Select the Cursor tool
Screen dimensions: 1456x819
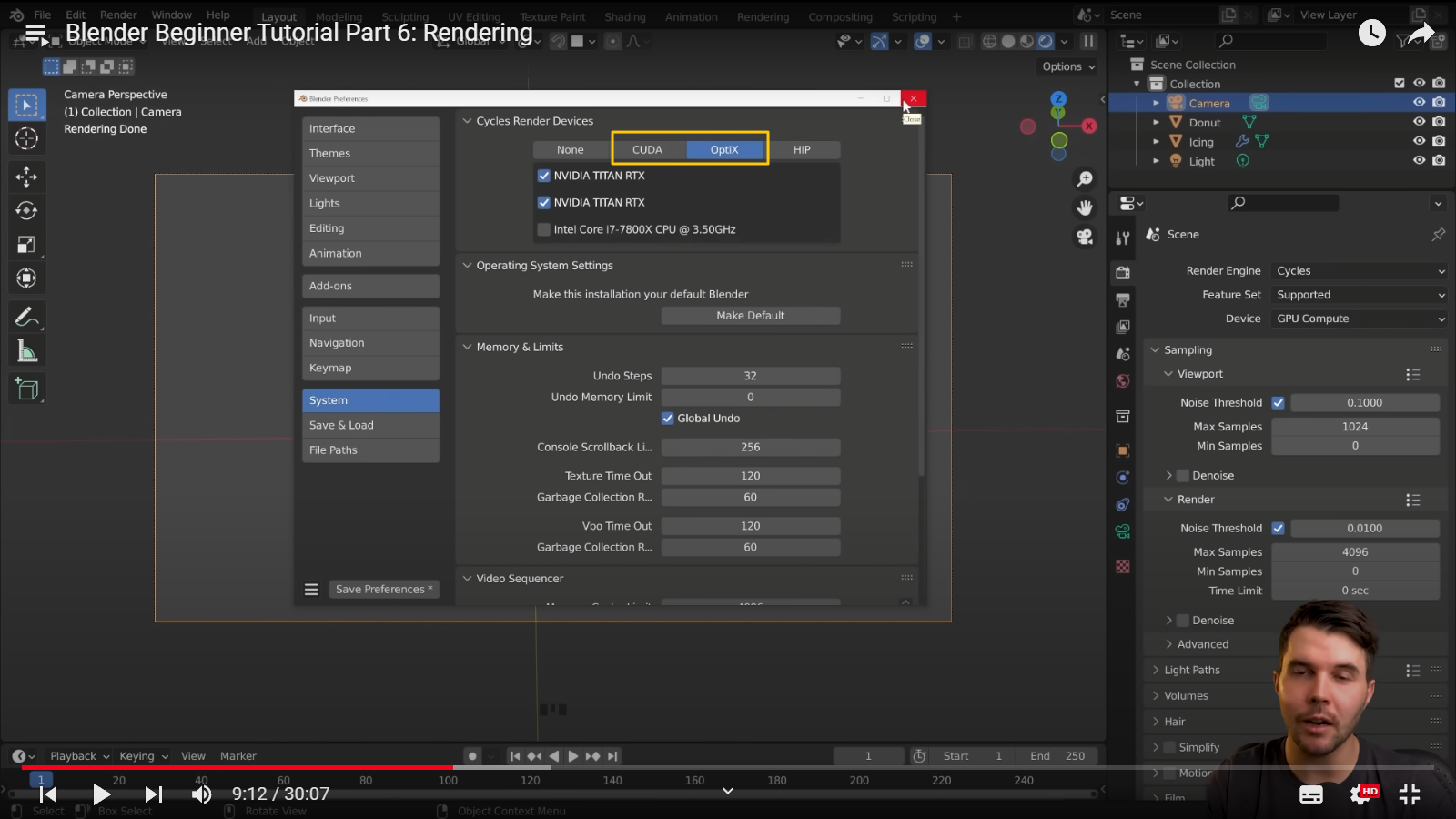point(26,138)
